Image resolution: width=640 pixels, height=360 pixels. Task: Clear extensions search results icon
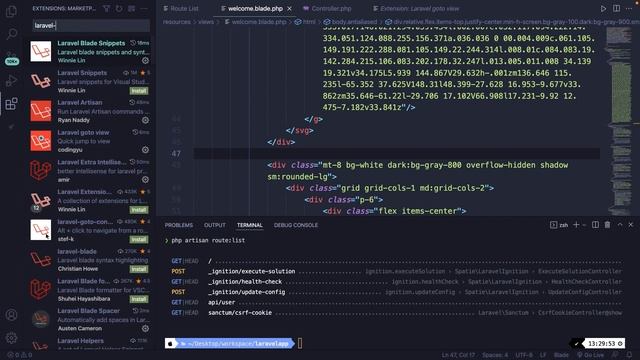click(x=131, y=9)
